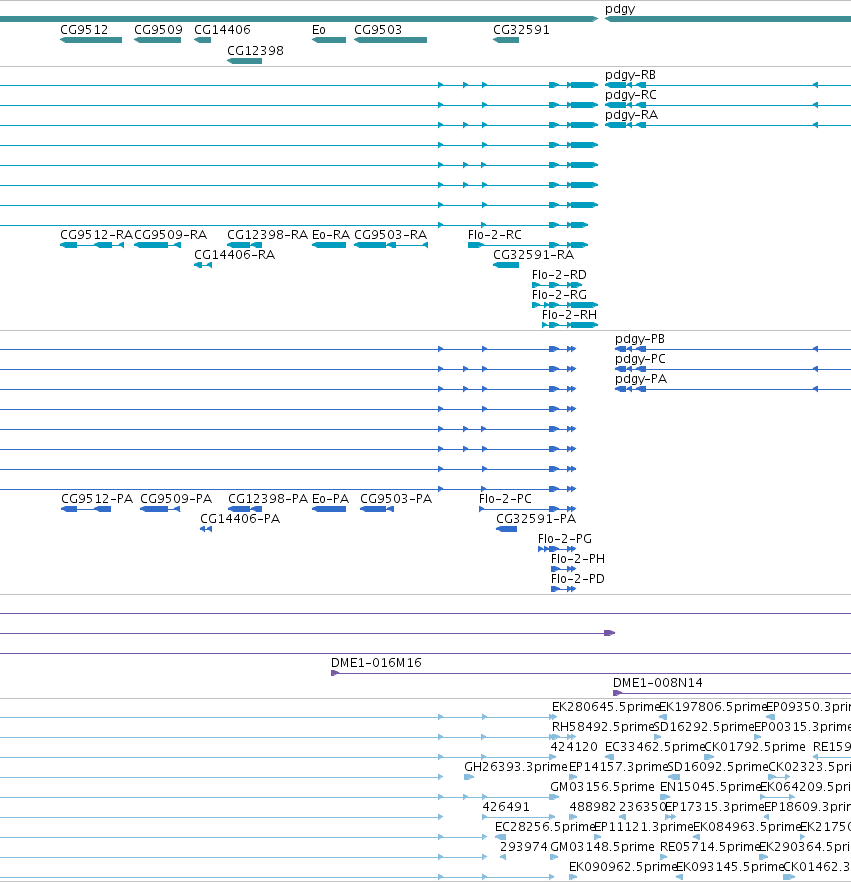Click the EC33462.5prime EST label

pos(655,747)
